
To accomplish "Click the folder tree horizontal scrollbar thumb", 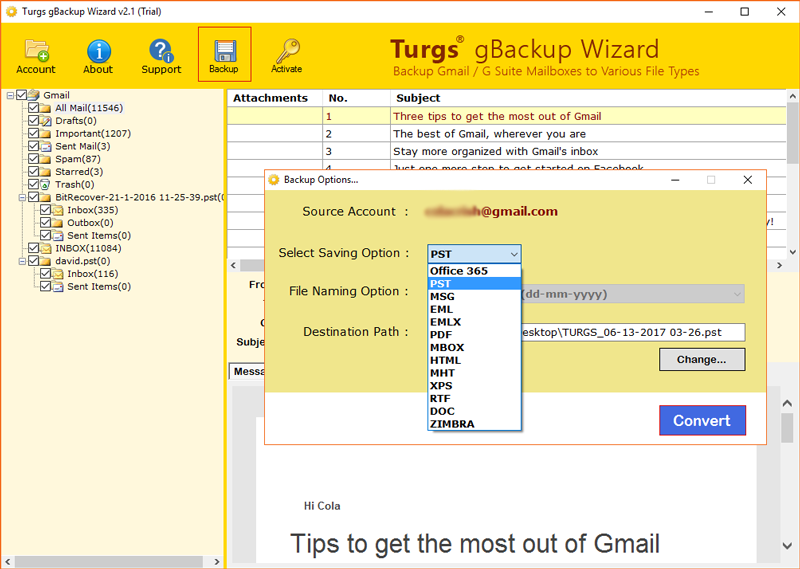I will click(x=109, y=562).
